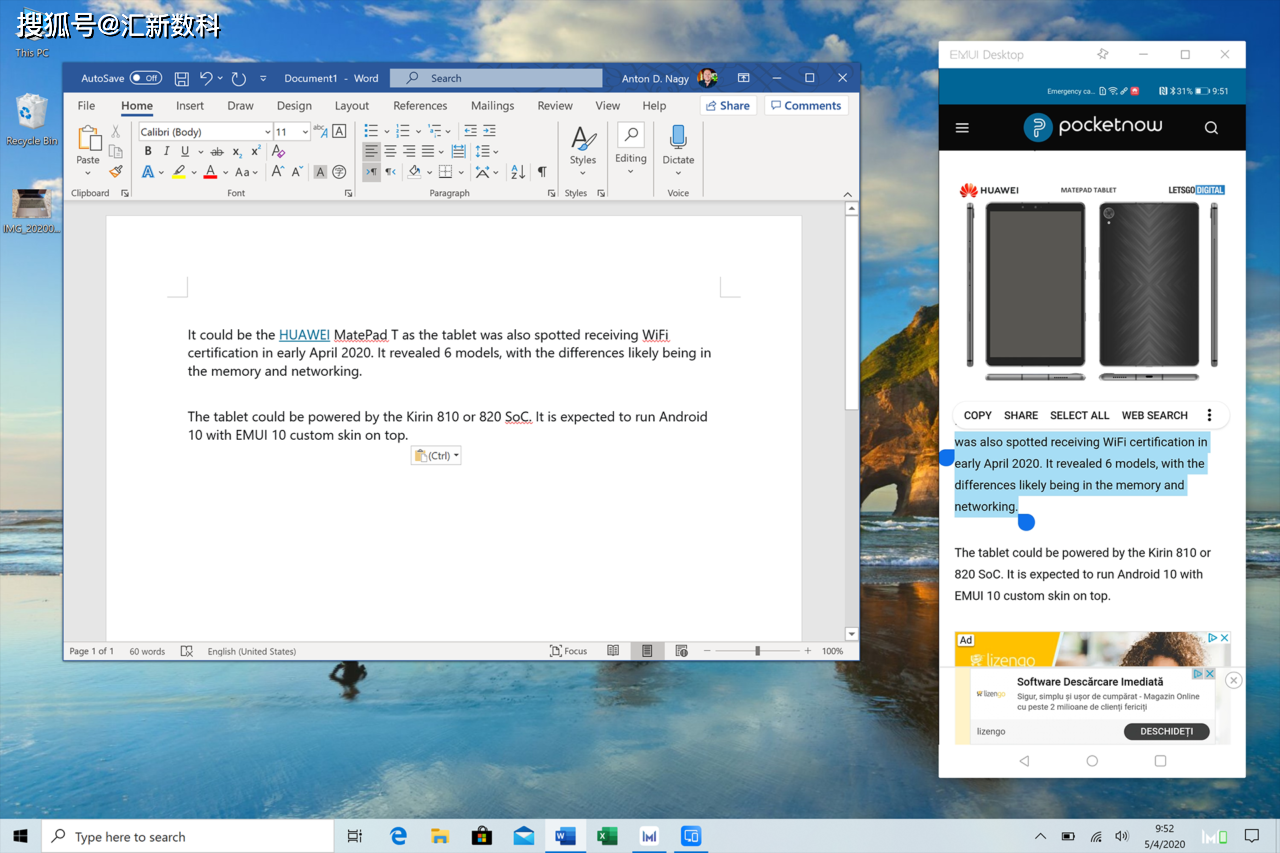Switch to Print Layout view
Image resolution: width=1280 pixels, height=853 pixels.
(x=647, y=651)
